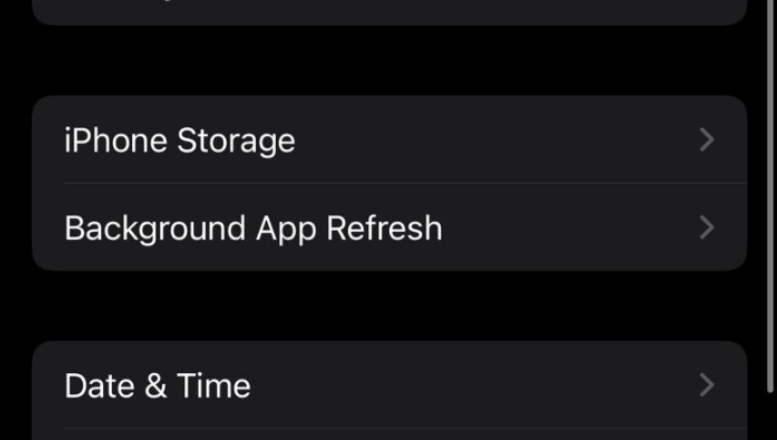
Task: Select the "iPhone Storage" text label
Action: (x=179, y=140)
